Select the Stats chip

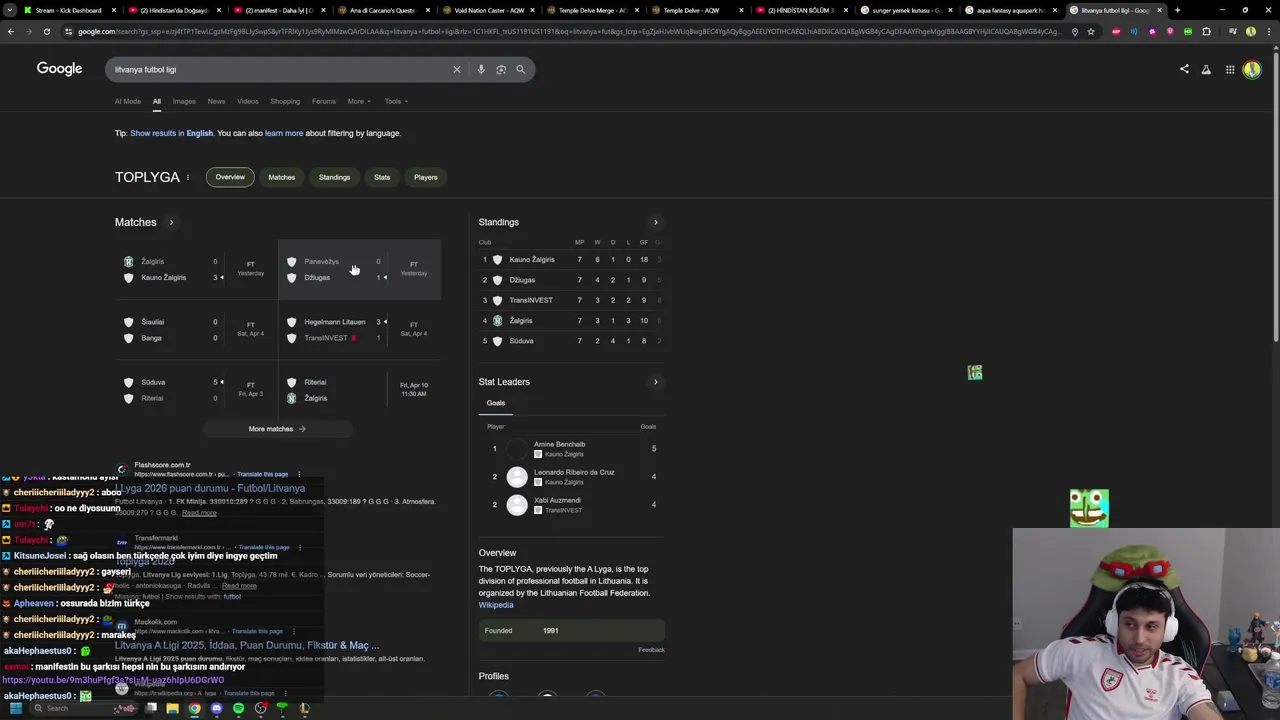click(382, 177)
